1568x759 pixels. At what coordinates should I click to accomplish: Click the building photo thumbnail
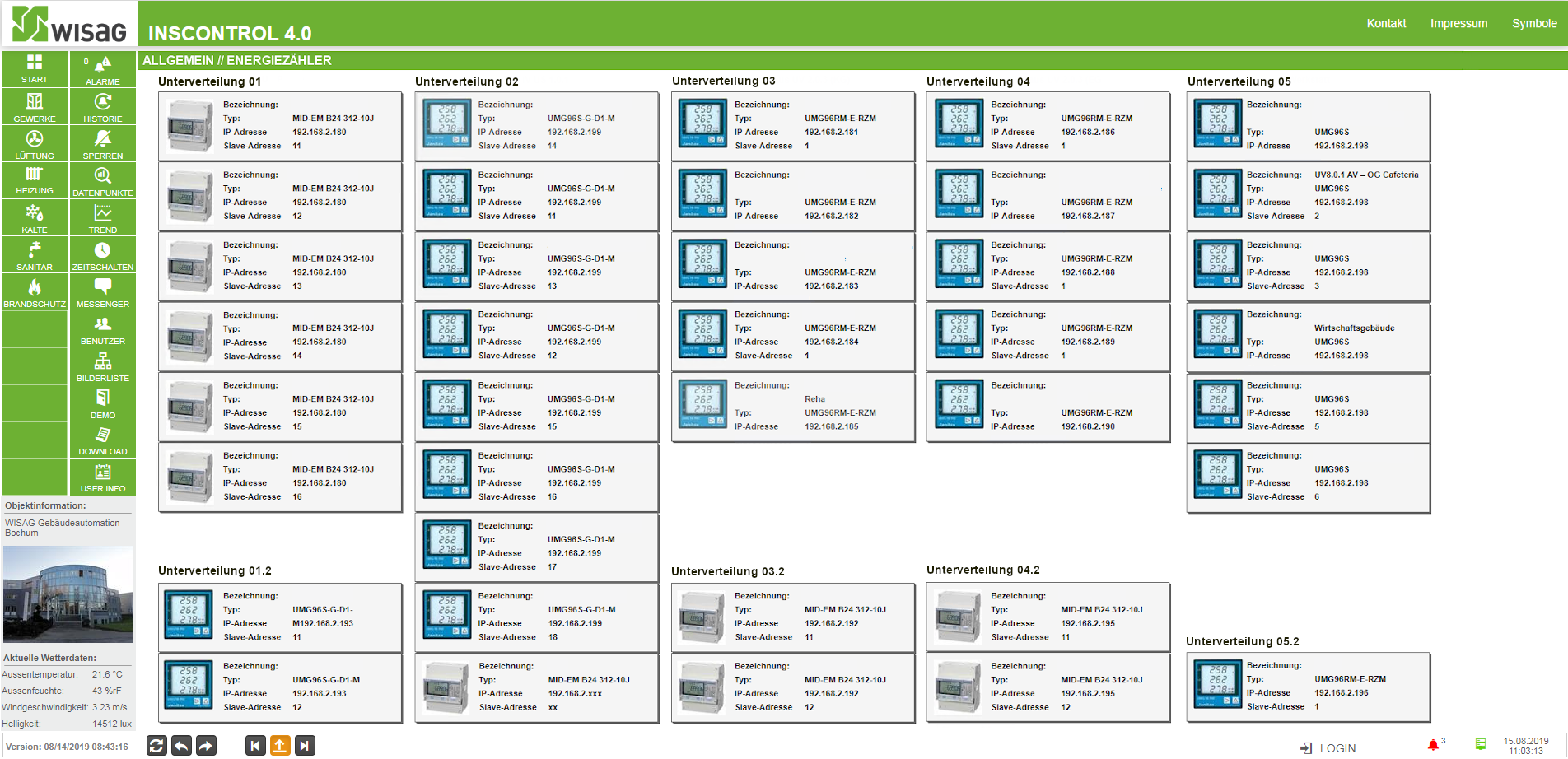click(68, 594)
